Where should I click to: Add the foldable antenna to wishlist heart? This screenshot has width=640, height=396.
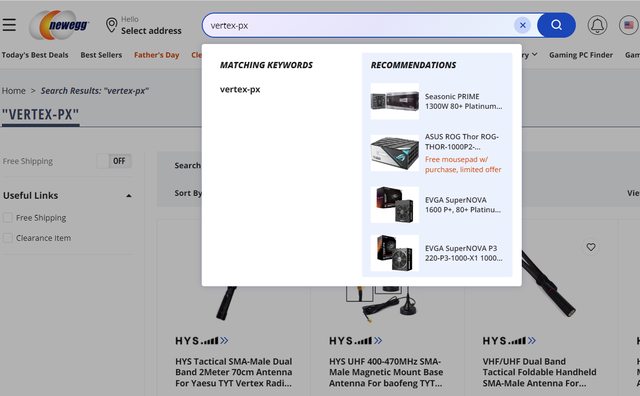(x=591, y=247)
